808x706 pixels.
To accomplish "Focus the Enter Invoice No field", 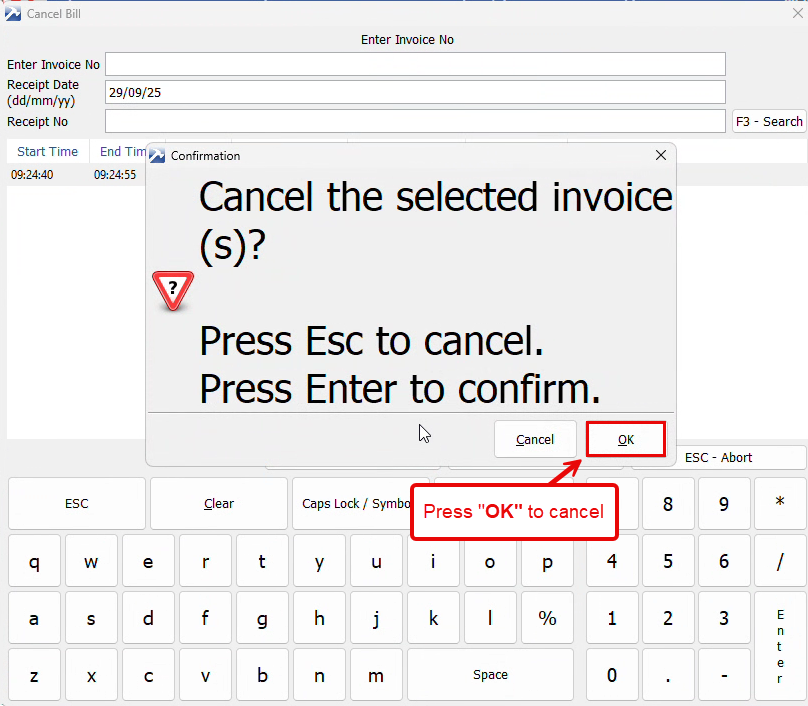I will [415, 64].
